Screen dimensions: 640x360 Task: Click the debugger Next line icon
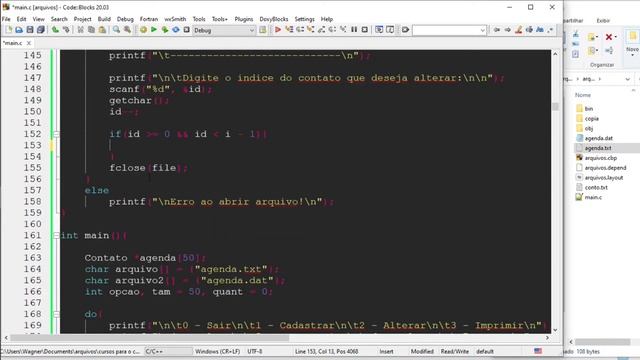(300, 30)
